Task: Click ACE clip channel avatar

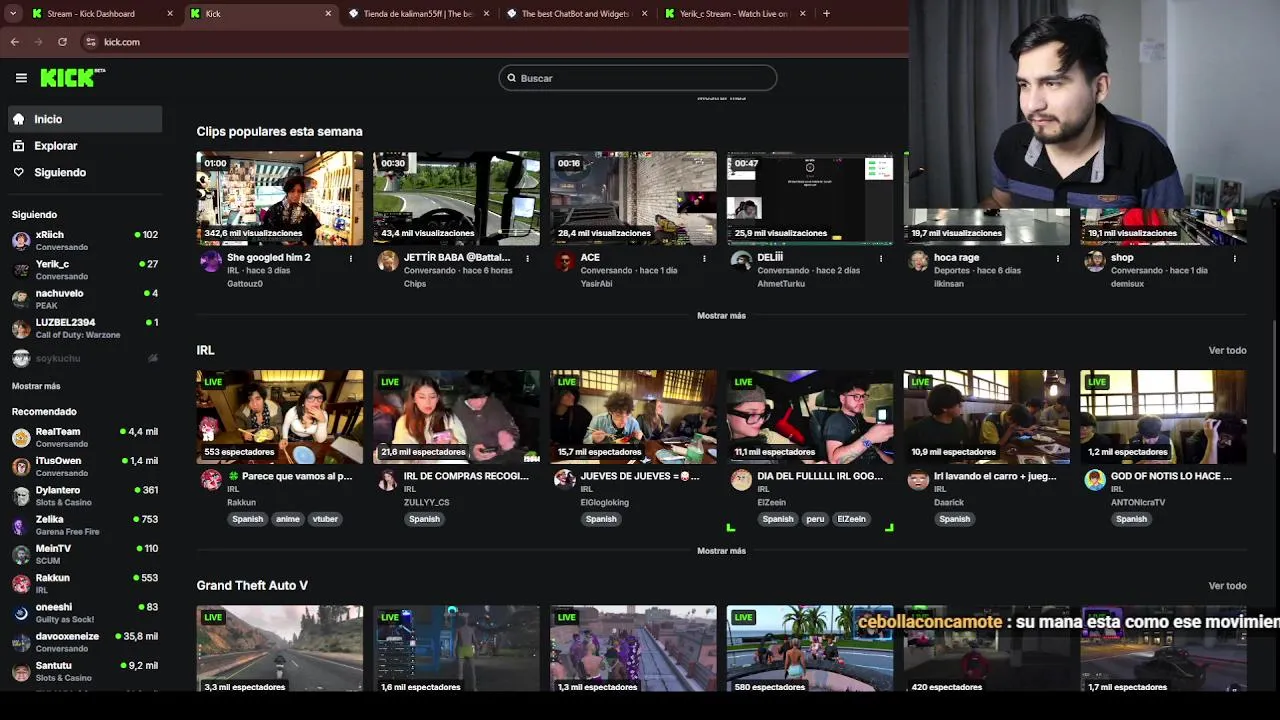Action: [565, 261]
